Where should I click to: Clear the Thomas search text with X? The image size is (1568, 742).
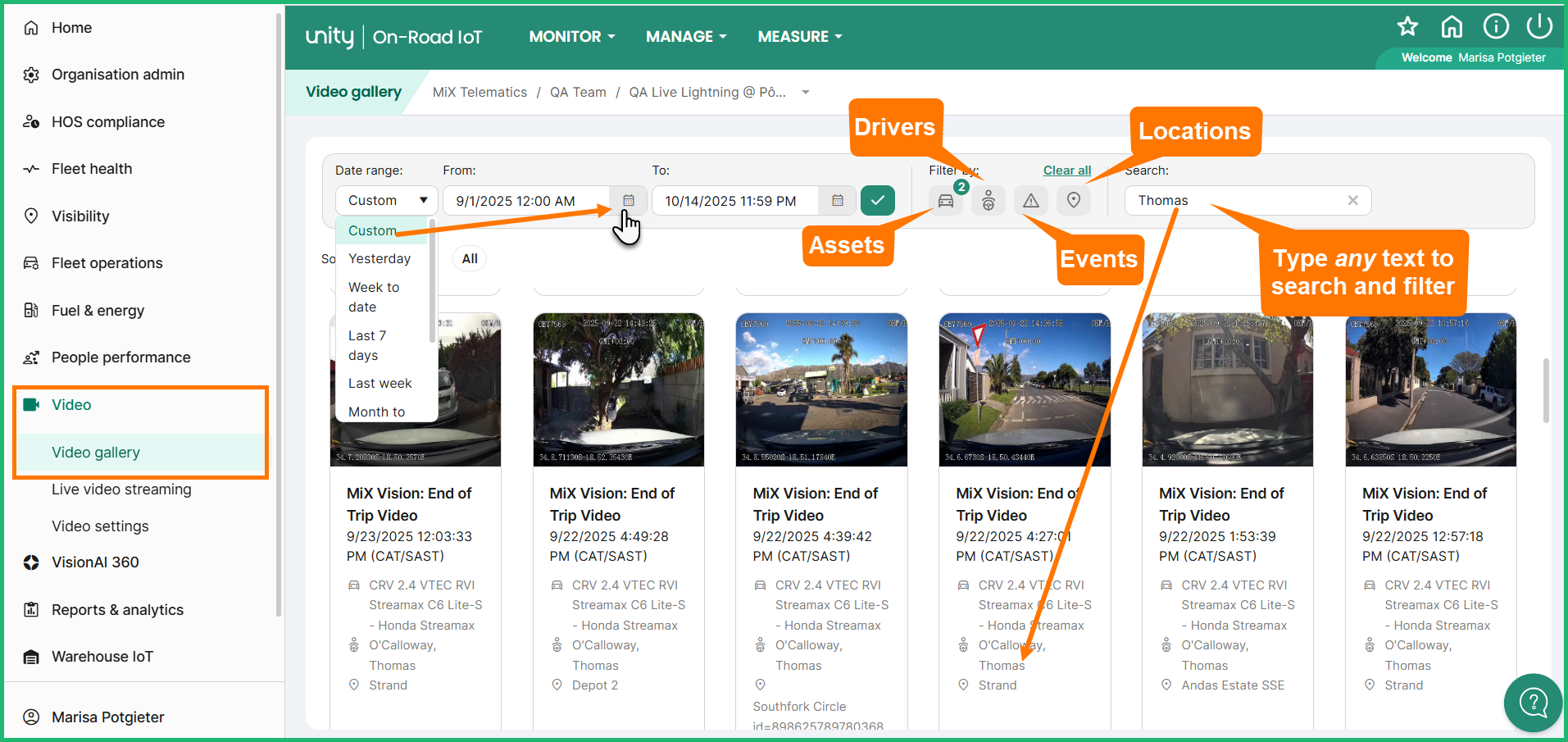coord(1353,201)
